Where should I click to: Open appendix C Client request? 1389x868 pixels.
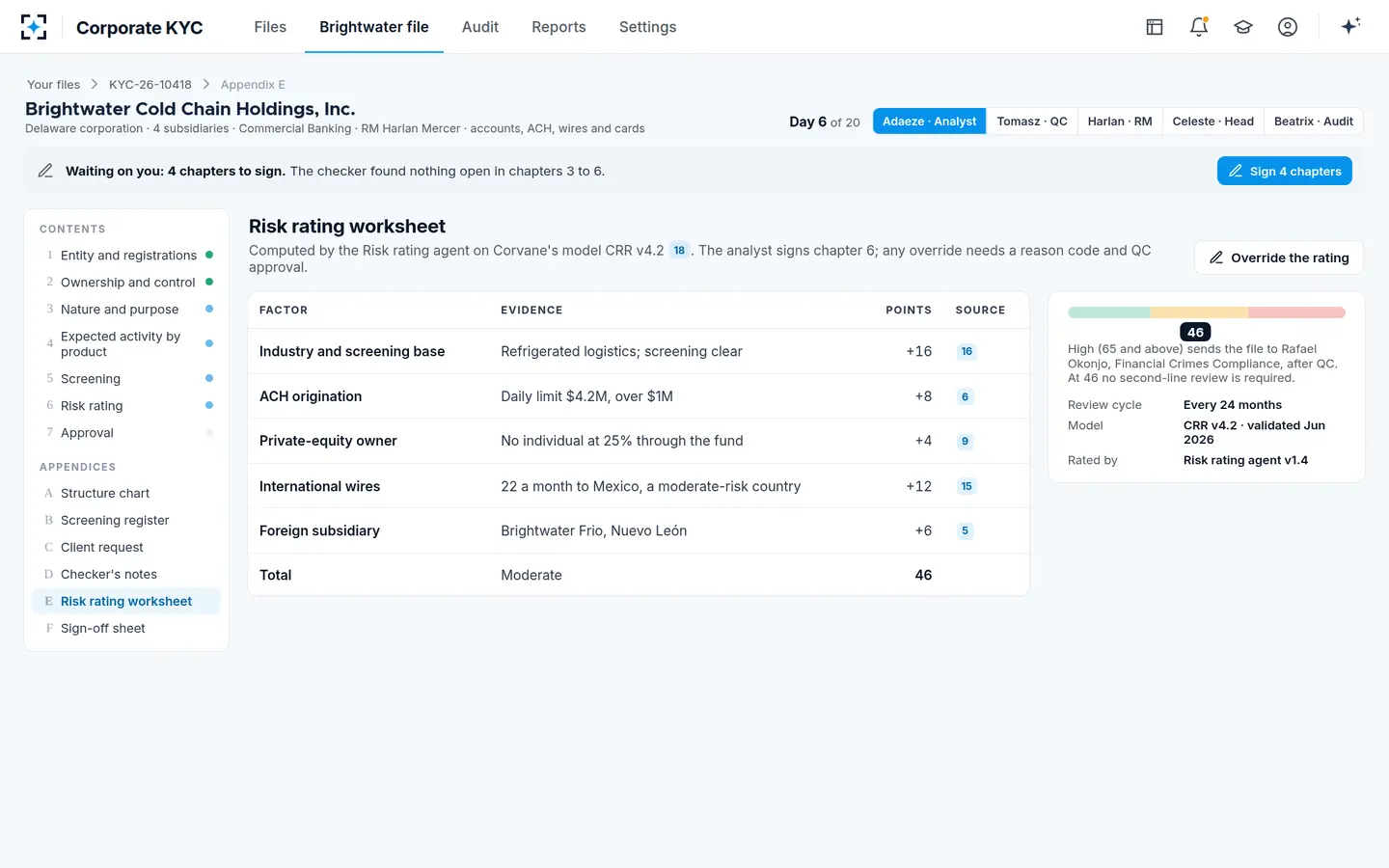pyautogui.click(x=126, y=547)
